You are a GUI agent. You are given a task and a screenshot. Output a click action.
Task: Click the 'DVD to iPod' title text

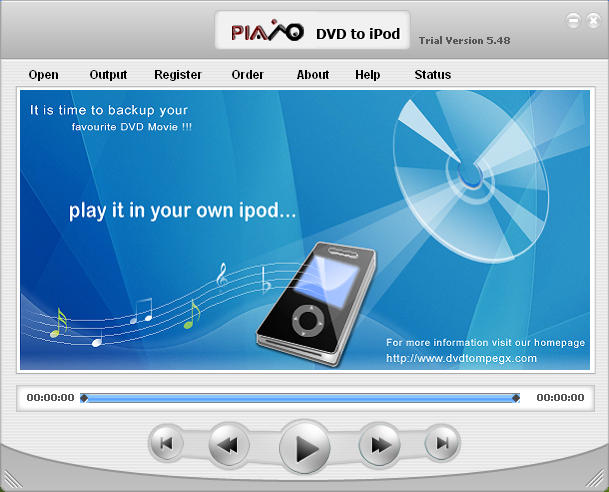click(x=358, y=34)
